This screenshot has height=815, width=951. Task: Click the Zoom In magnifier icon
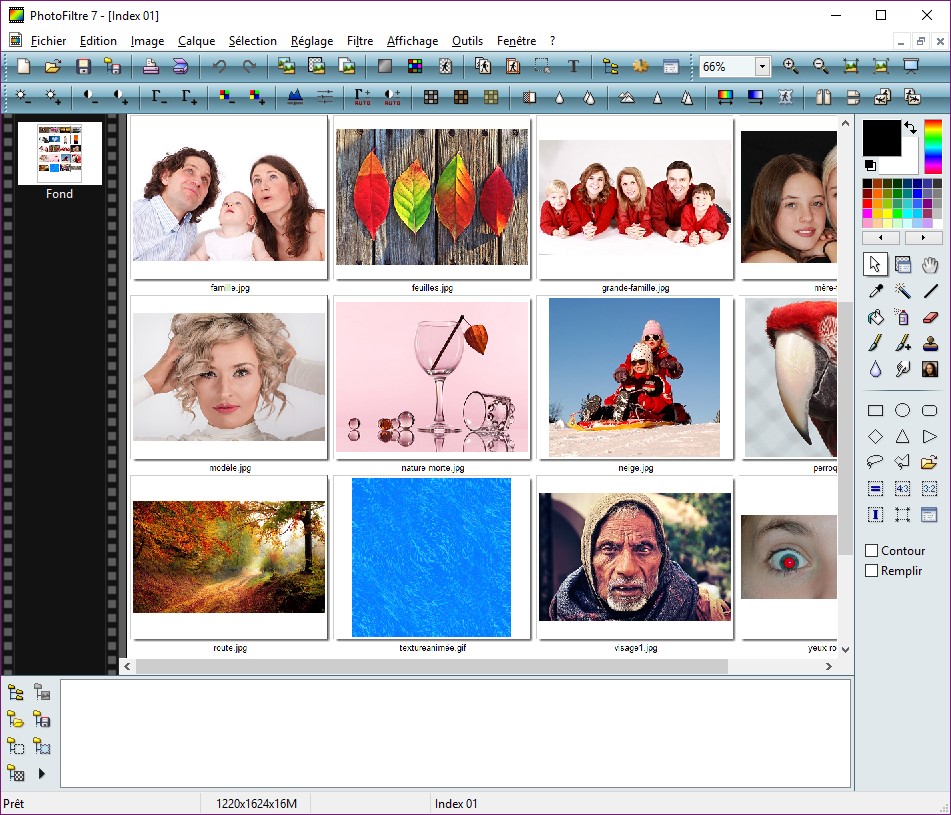coord(791,67)
